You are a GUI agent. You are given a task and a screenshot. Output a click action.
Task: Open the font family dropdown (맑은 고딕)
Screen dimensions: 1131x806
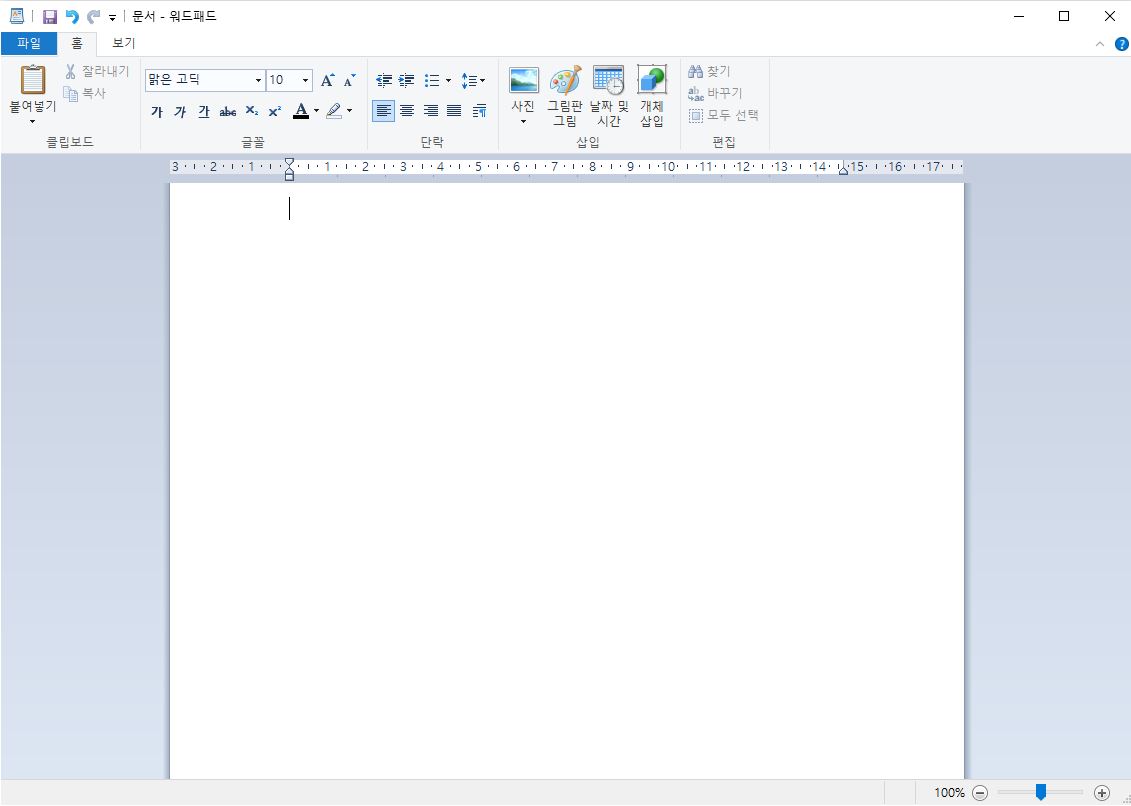coord(258,80)
